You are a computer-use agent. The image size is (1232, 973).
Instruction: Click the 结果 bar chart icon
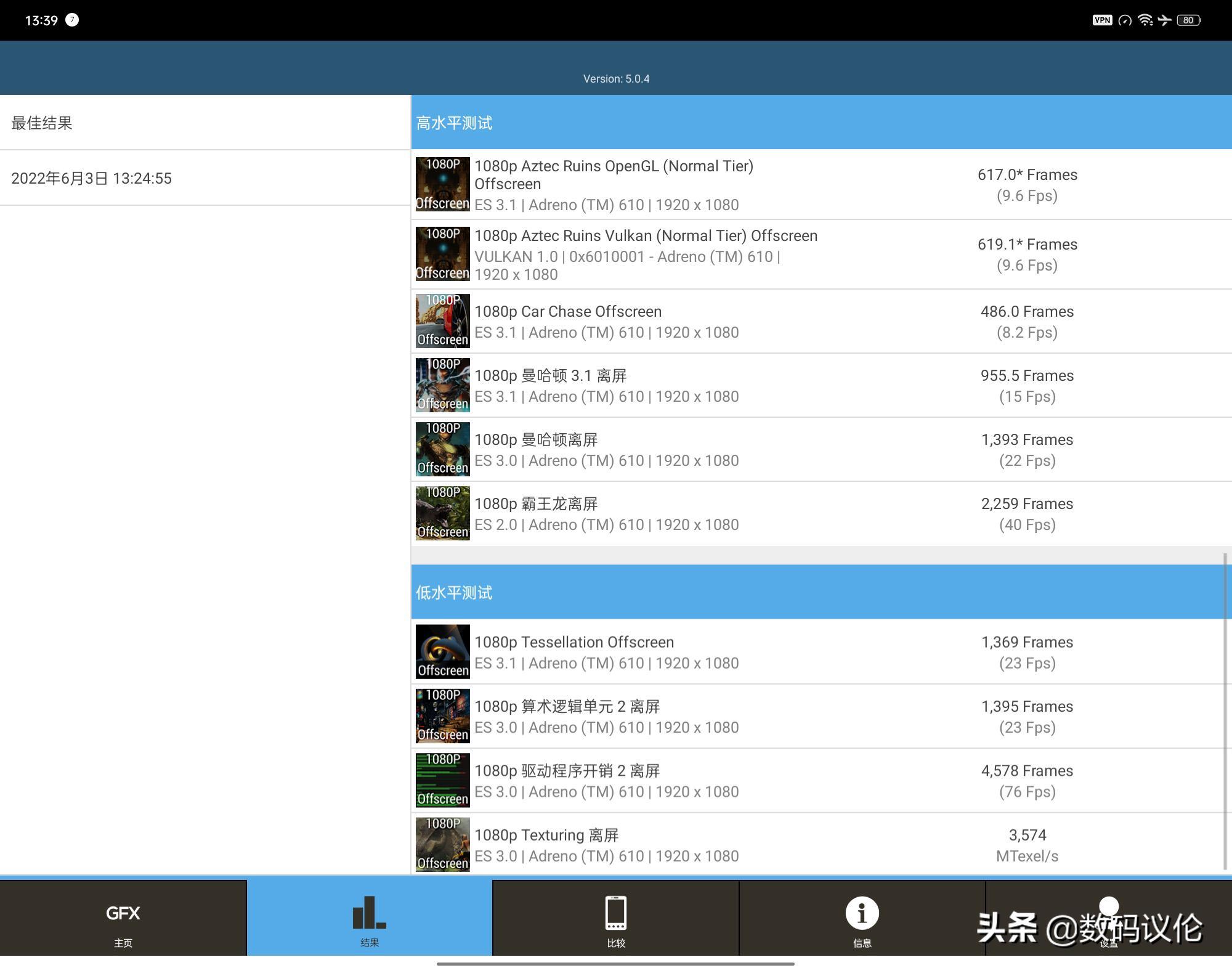(x=369, y=913)
